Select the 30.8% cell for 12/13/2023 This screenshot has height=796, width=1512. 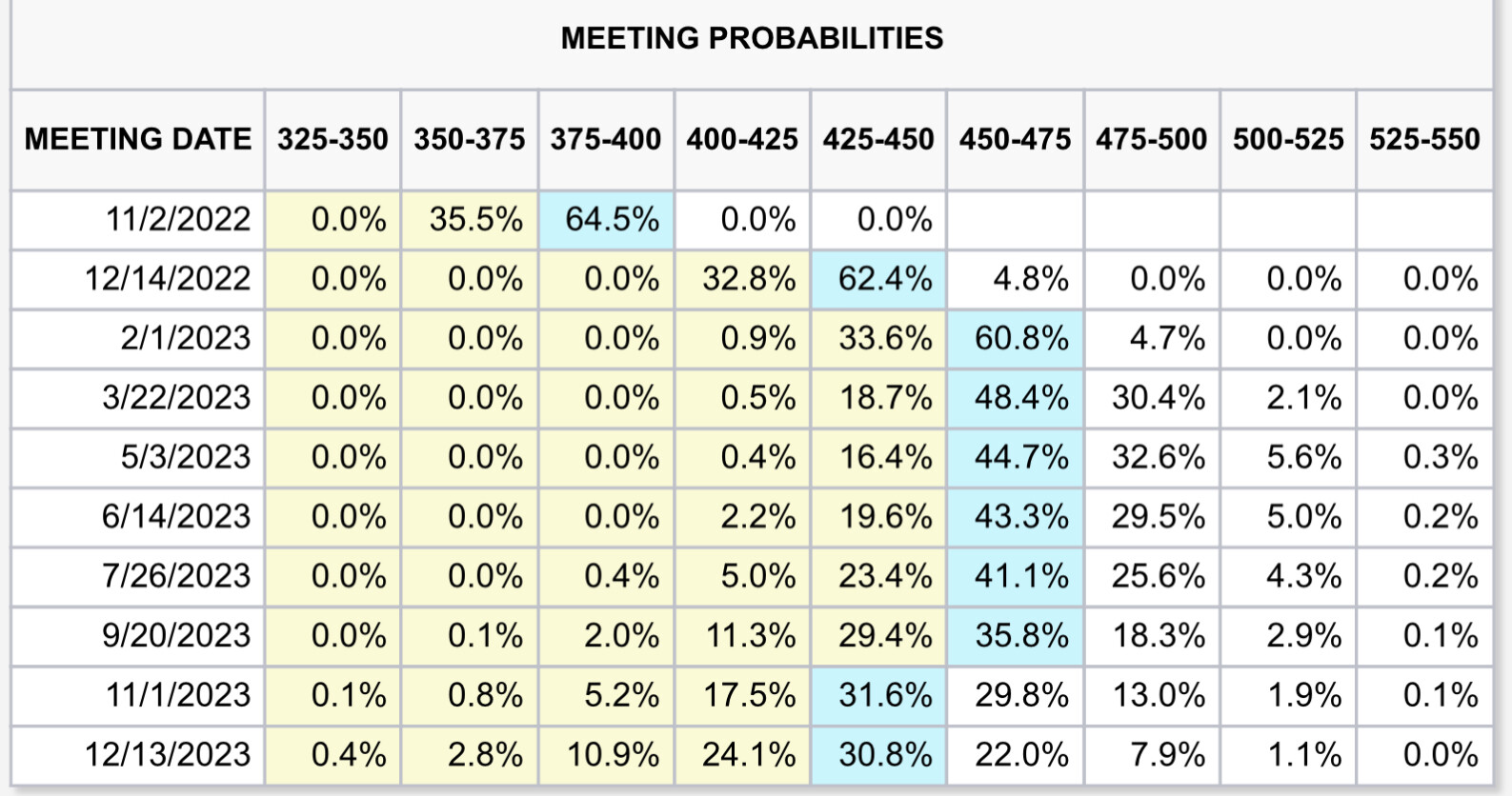point(885,754)
